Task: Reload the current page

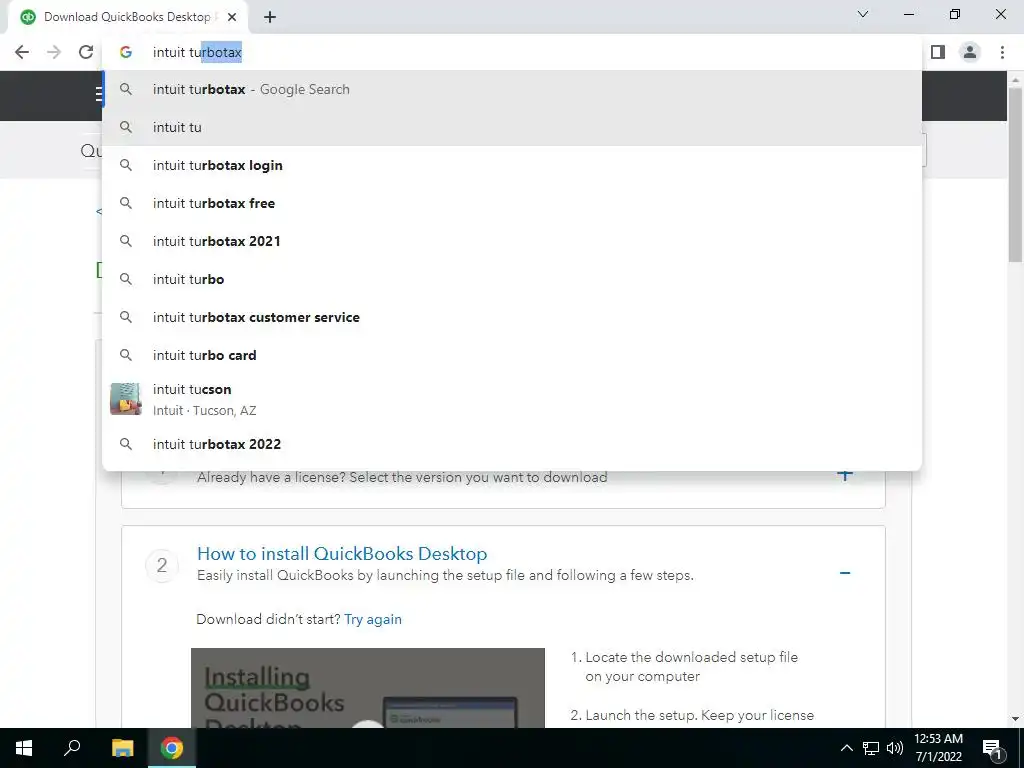Action: click(86, 52)
